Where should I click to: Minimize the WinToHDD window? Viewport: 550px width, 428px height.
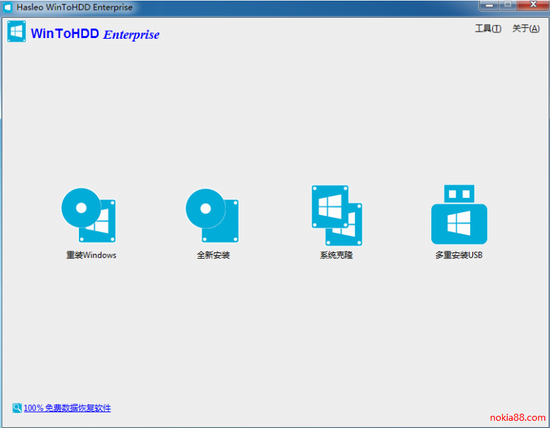tap(489, 5)
